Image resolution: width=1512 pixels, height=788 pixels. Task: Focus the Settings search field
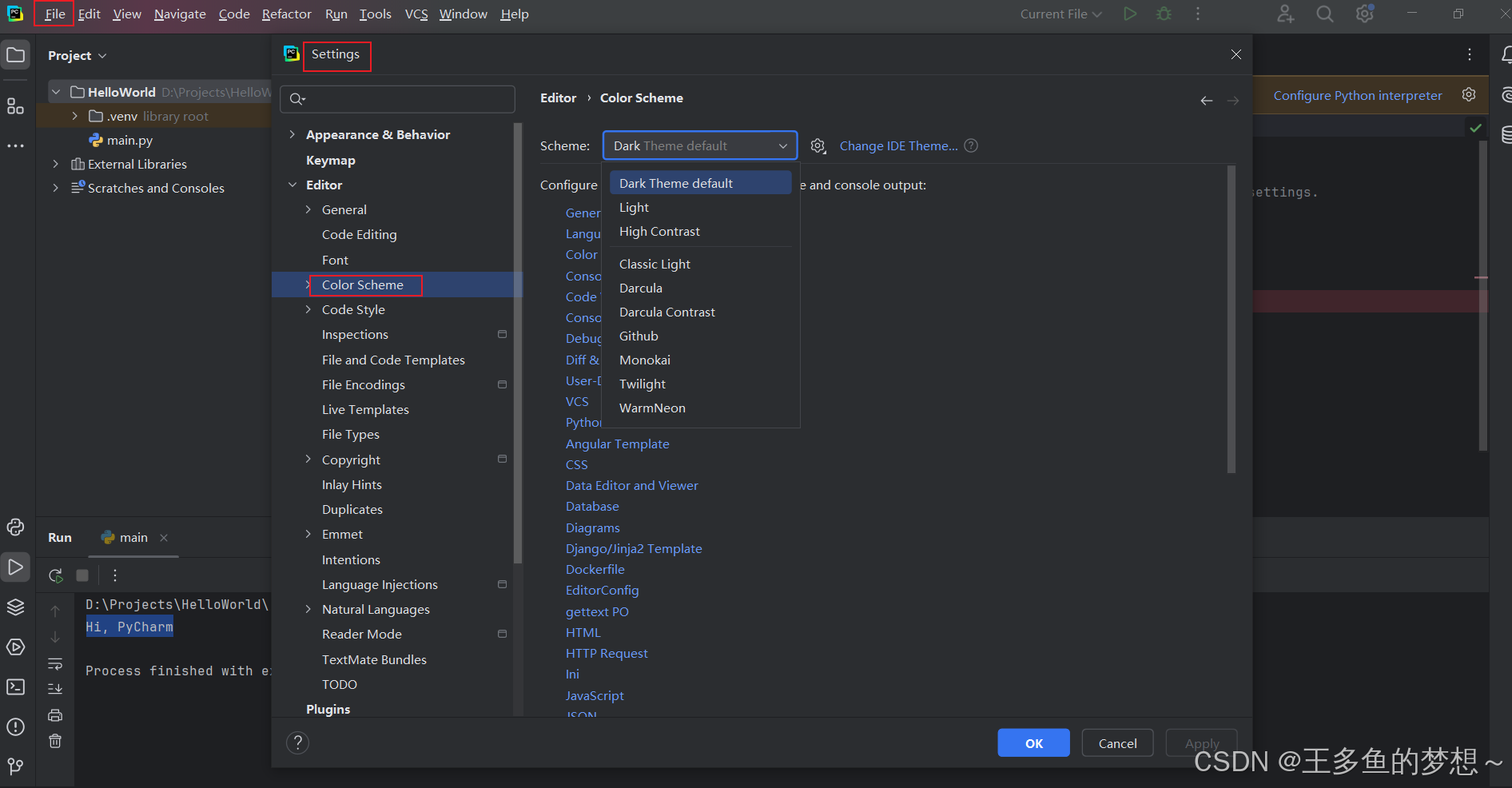pos(397,99)
